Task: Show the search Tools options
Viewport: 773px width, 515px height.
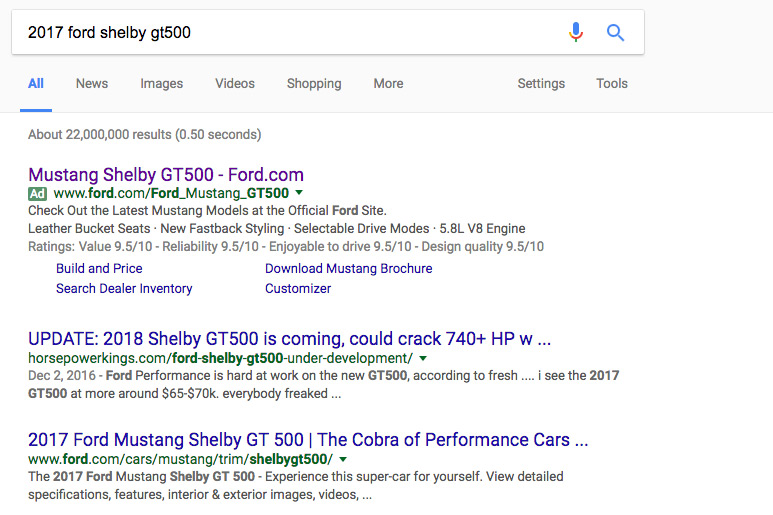Action: click(x=612, y=84)
